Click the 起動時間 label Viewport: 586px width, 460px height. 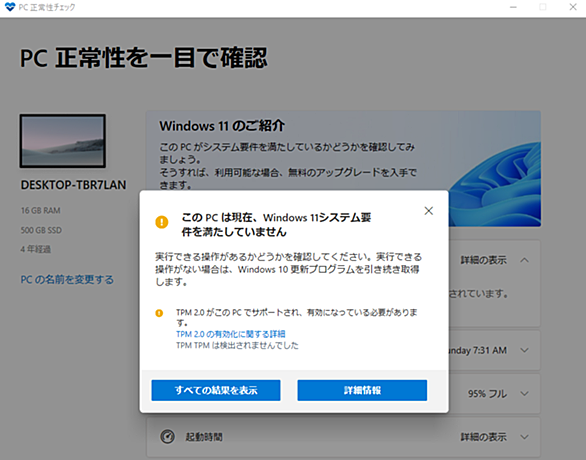click(204, 436)
